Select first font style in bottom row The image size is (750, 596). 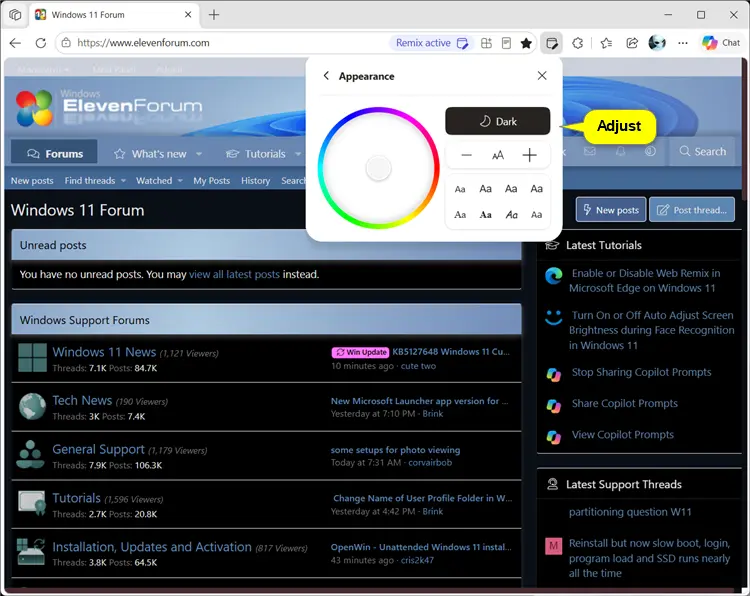click(460, 215)
